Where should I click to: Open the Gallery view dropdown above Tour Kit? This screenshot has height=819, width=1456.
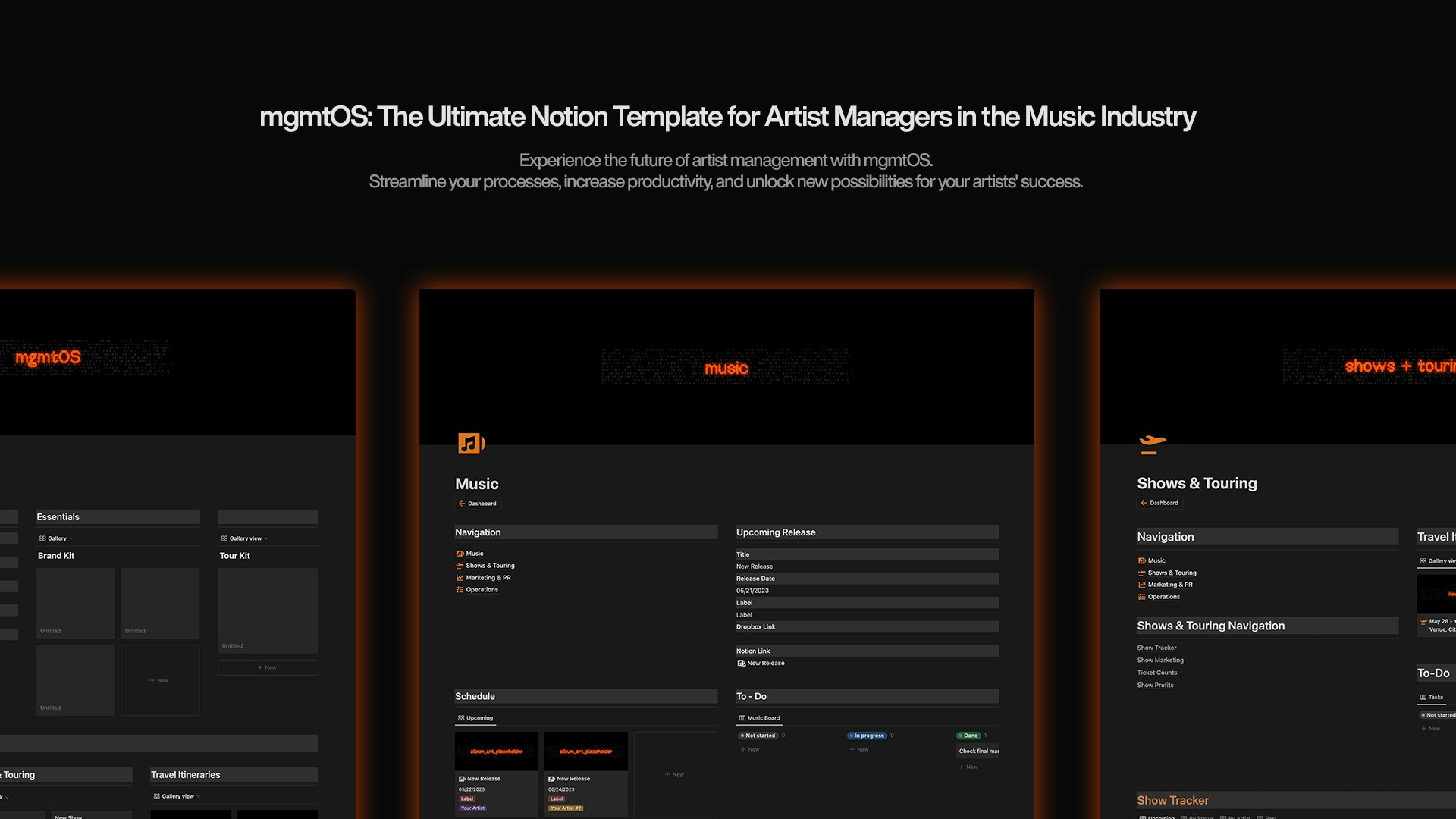pos(245,538)
